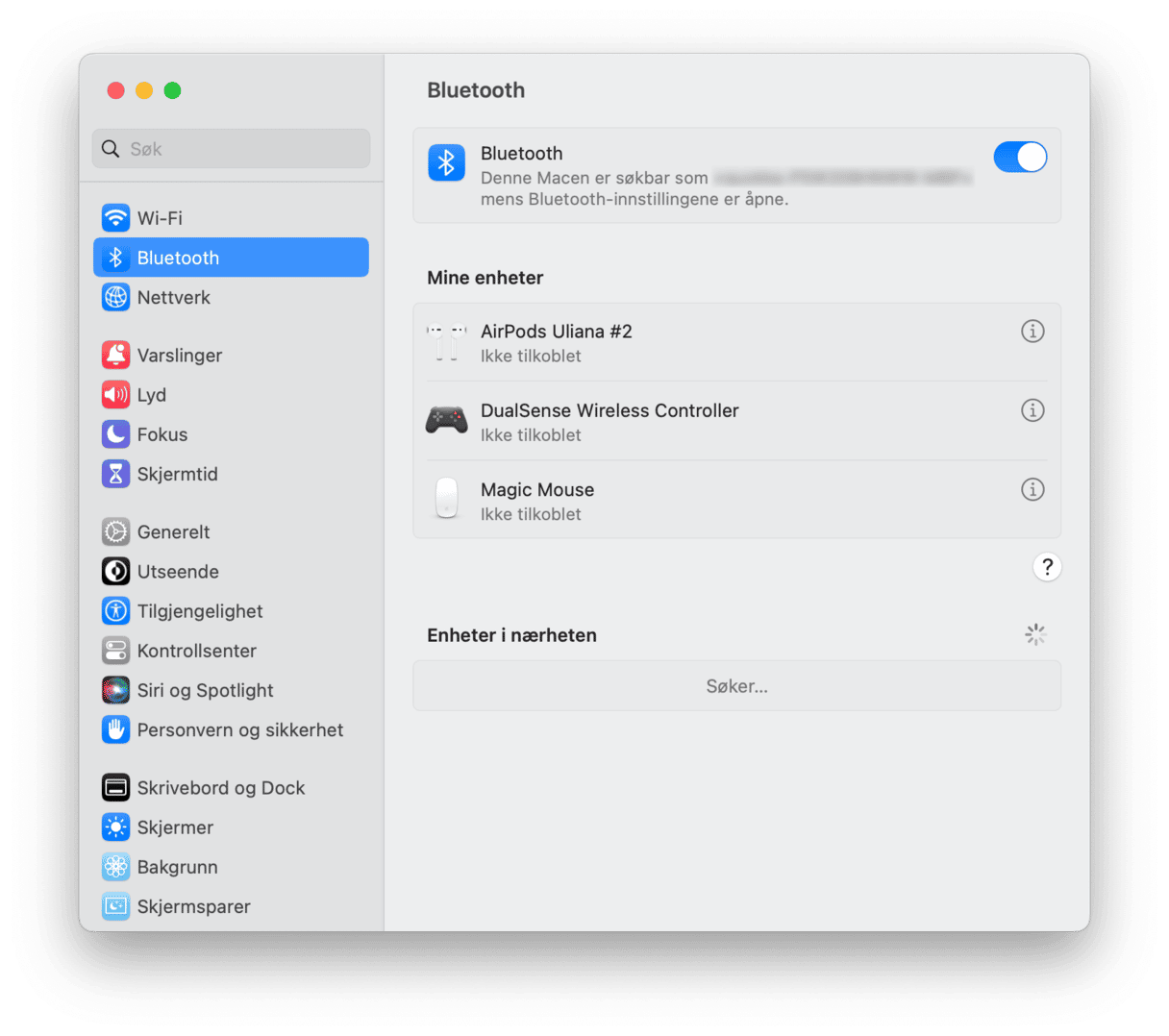Click the DualSense Wireless Controller name
1169x1036 pixels.
point(609,410)
